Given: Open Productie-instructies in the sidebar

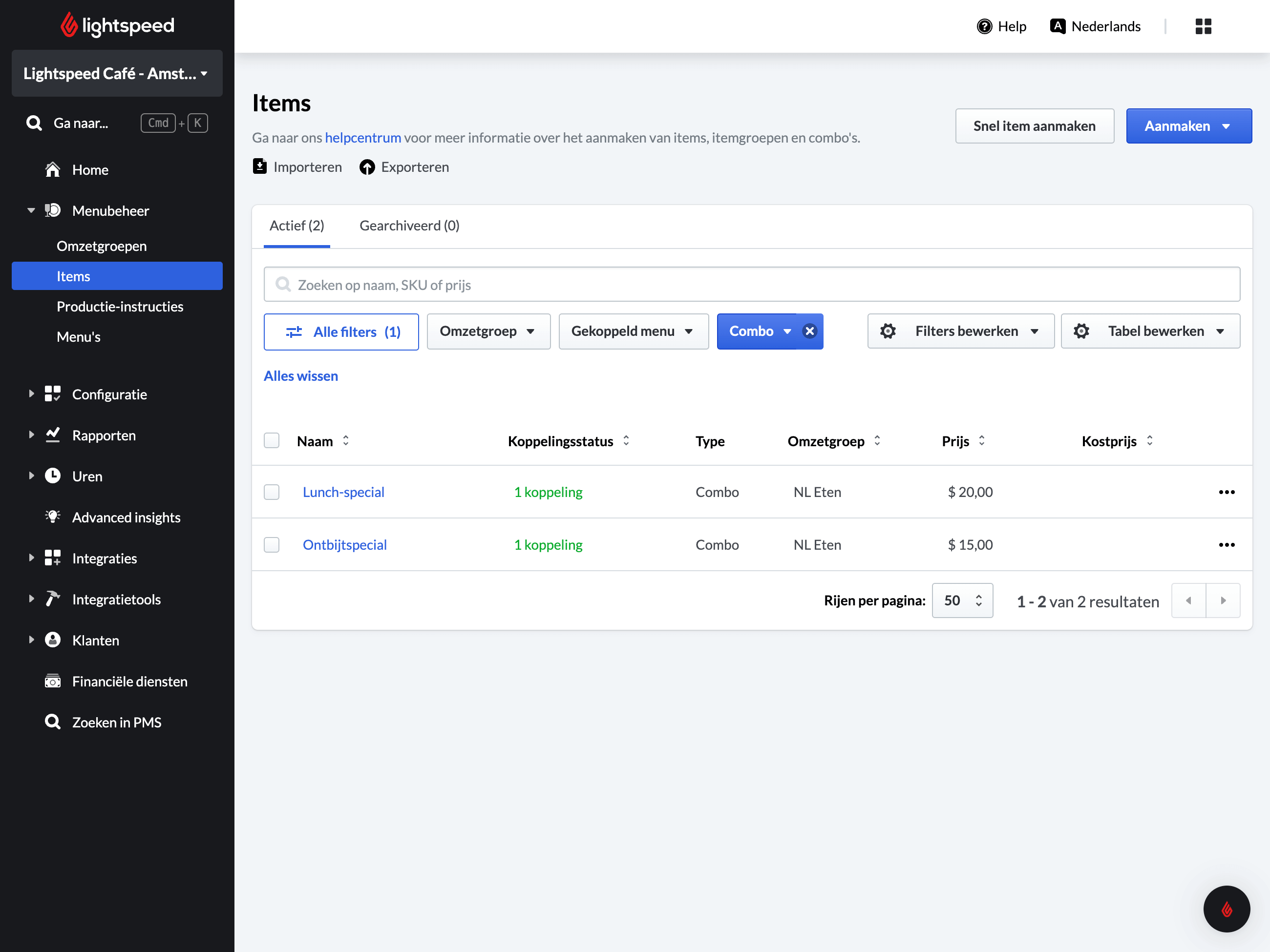Looking at the screenshot, I should [x=120, y=307].
